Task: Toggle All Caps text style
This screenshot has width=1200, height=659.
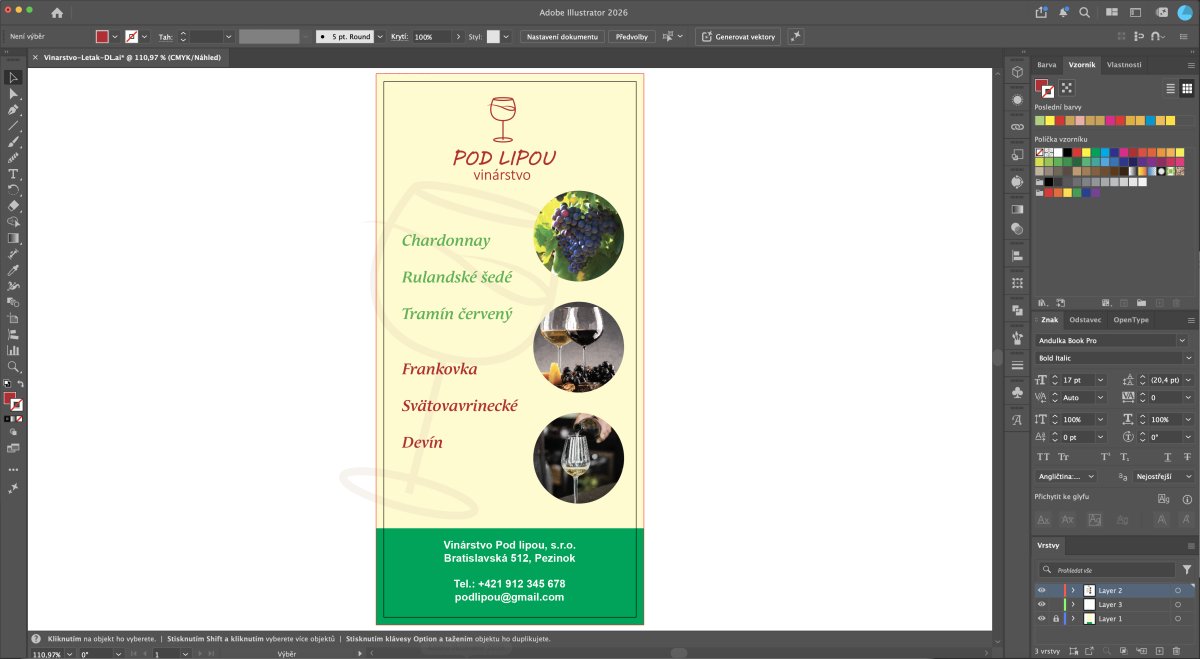Action: [x=1043, y=457]
